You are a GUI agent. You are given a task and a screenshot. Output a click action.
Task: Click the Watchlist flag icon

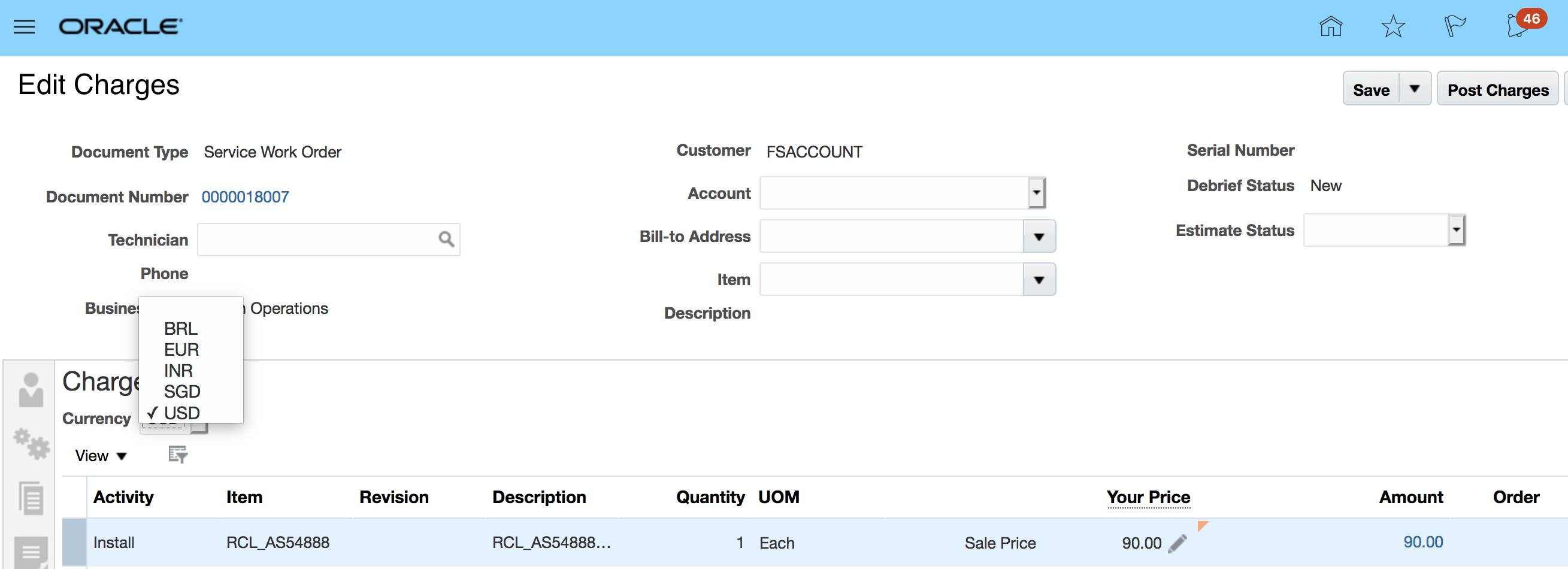click(x=1455, y=27)
